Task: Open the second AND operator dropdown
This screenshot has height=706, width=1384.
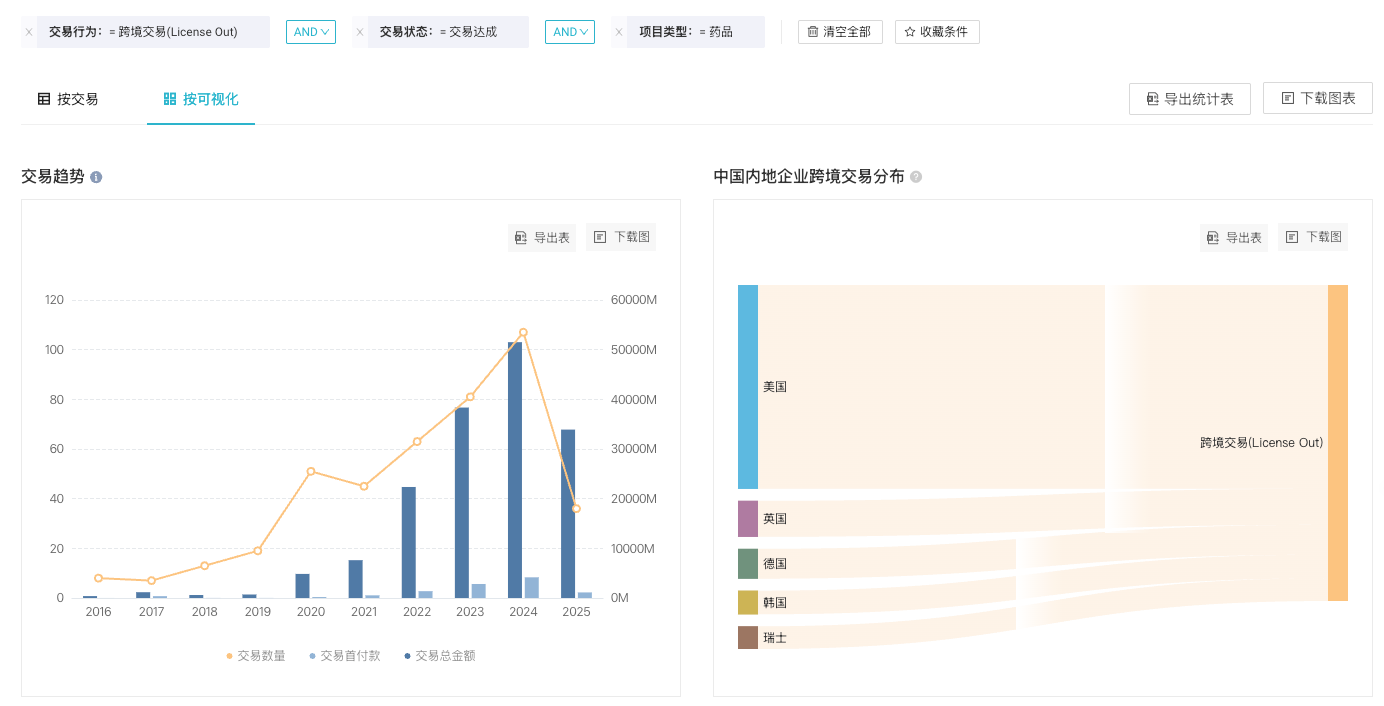Action: click(x=570, y=32)
